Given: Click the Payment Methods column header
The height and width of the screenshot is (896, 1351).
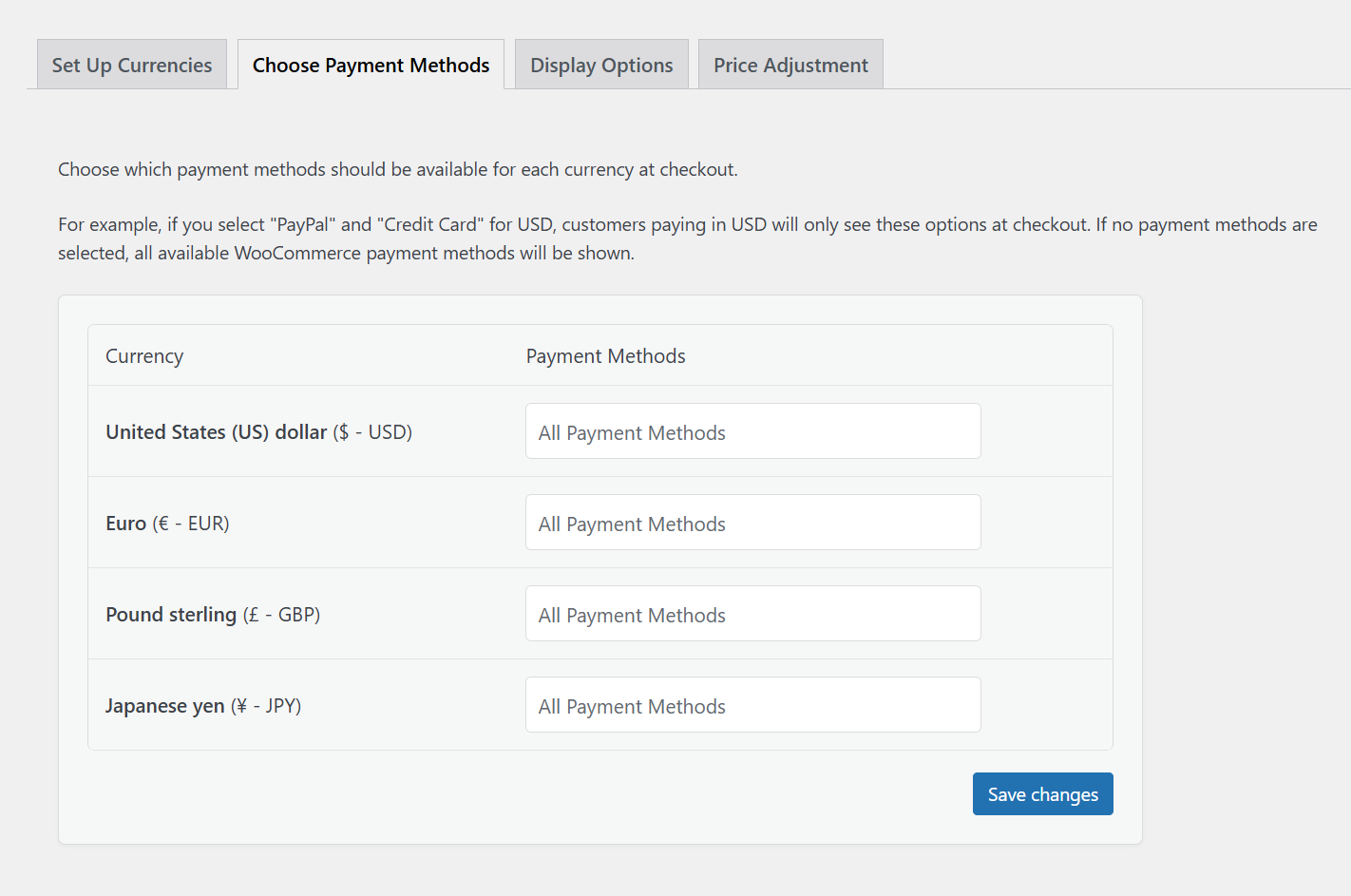Looking at the screenshot, I should coord(605,355).
